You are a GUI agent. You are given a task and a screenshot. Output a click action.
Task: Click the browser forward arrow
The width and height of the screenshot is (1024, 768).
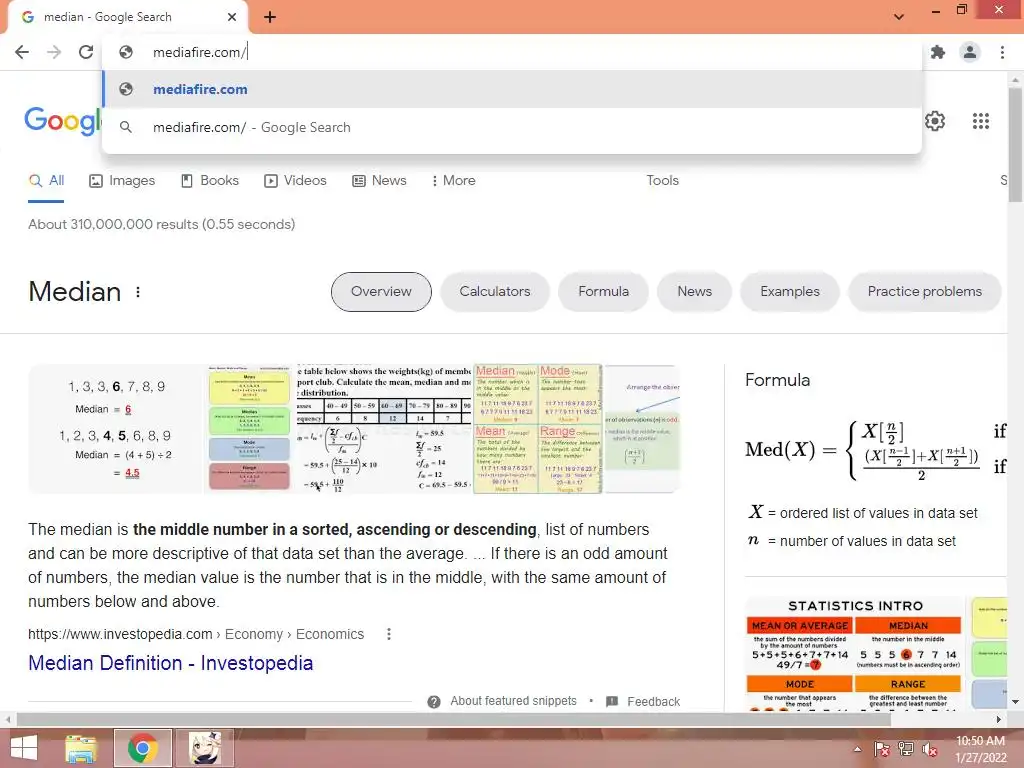point(54,52)
